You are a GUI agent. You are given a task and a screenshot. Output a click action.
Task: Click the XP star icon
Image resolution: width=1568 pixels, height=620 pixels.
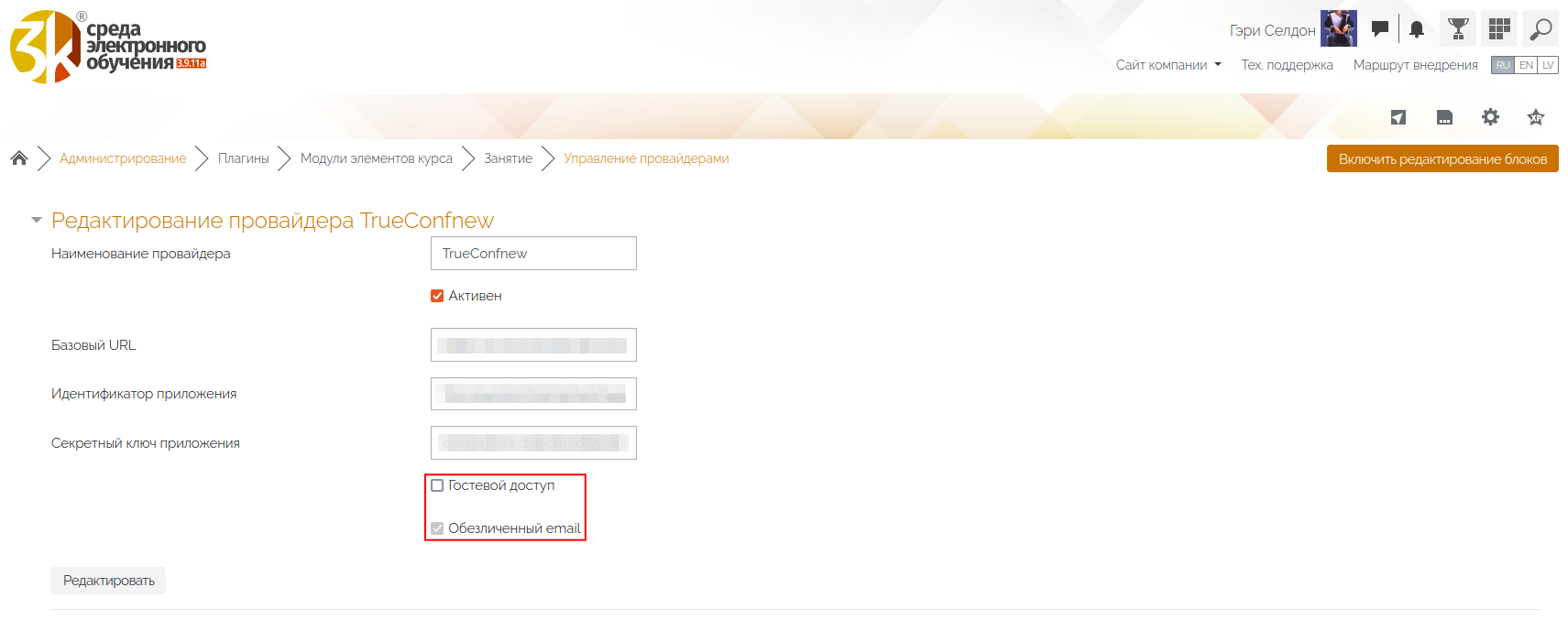1536,117
